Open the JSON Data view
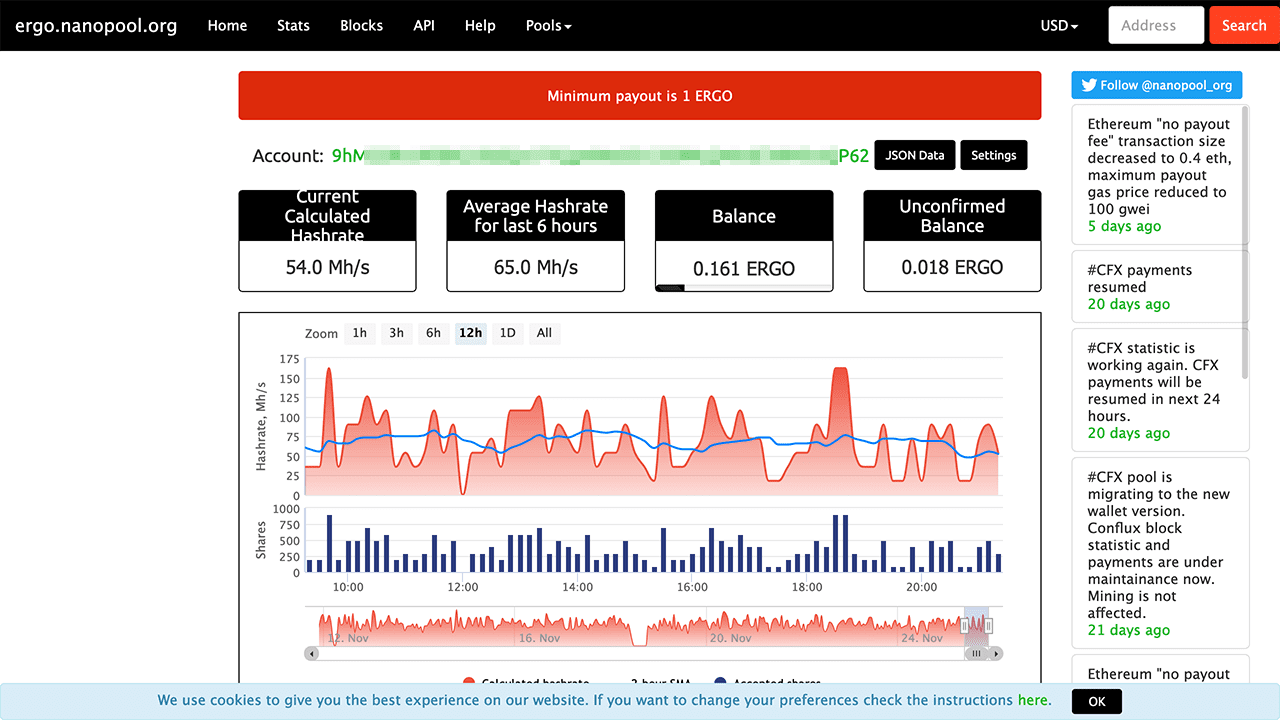1280x720 pixels. [914, 155]
